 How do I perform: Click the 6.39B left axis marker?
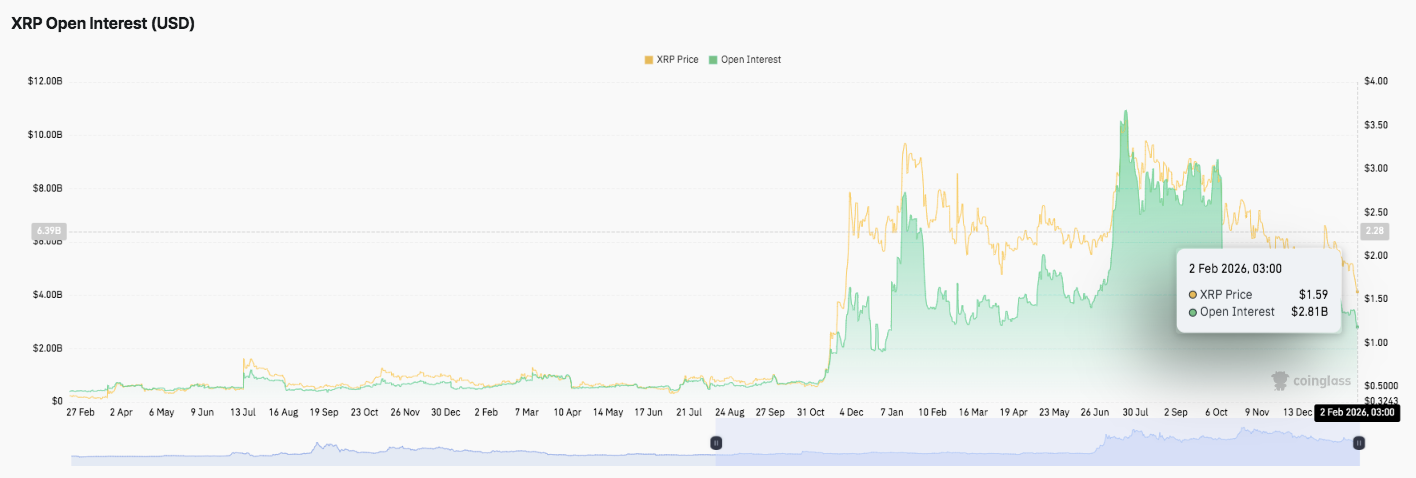click(47, 232)
